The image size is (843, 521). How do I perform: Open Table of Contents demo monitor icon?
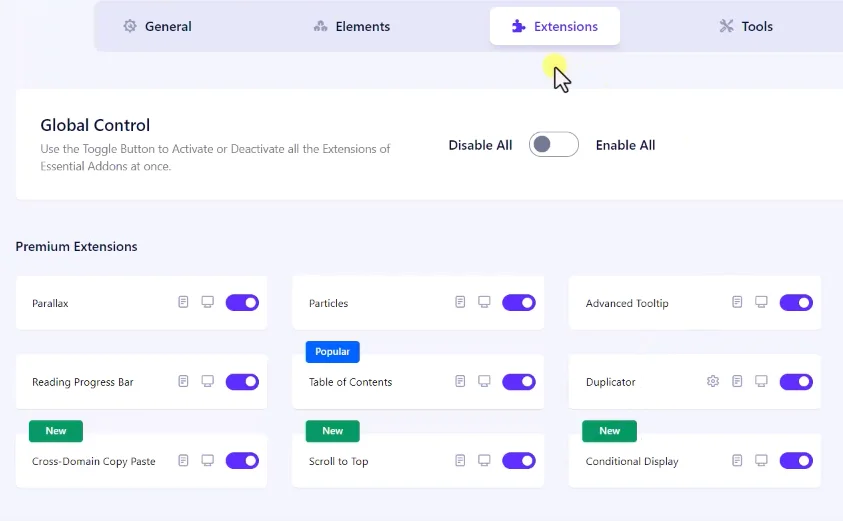pos(484,381)
